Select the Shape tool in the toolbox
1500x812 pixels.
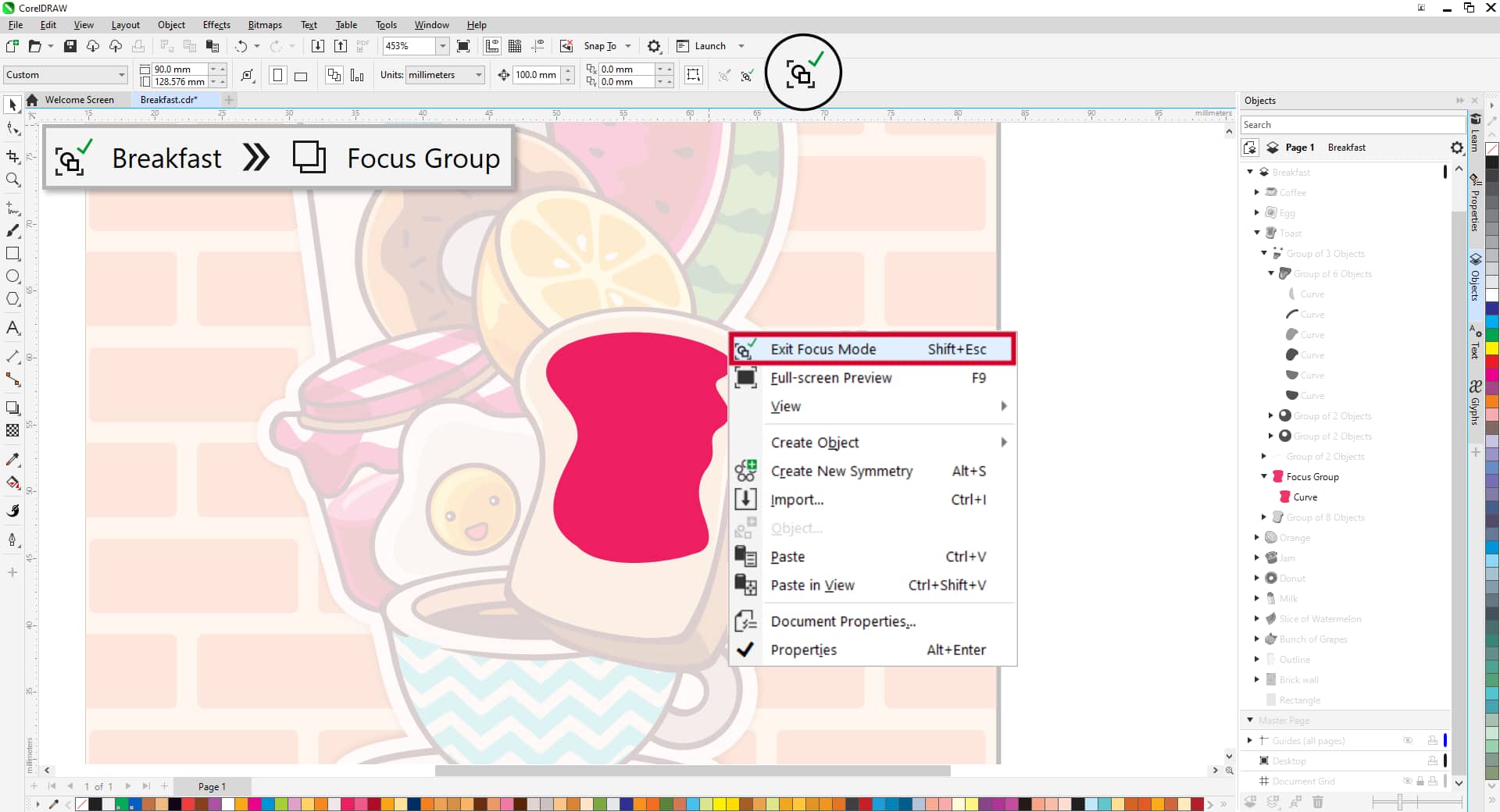(x=12, y=129)
